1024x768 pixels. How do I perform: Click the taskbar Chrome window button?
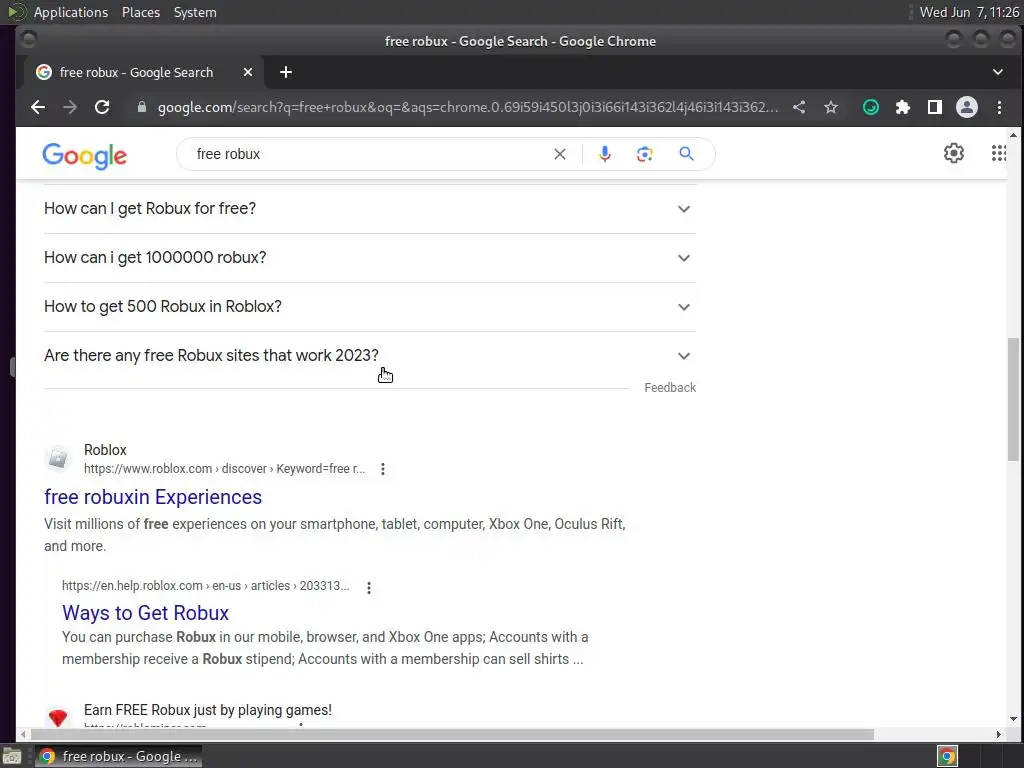[x=118, y=756]
